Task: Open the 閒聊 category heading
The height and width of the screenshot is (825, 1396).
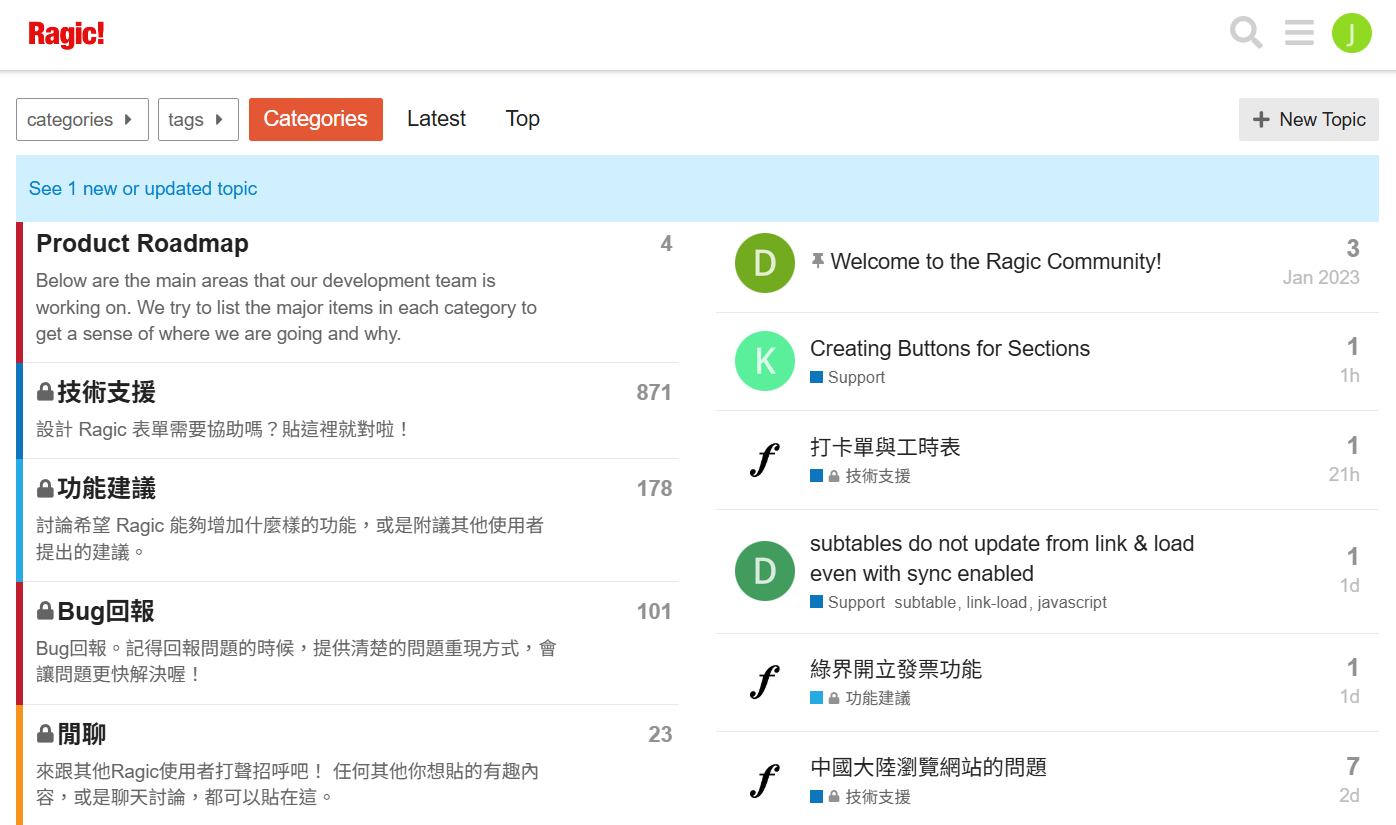Action: pyautogui.click(x=82, y=735)
